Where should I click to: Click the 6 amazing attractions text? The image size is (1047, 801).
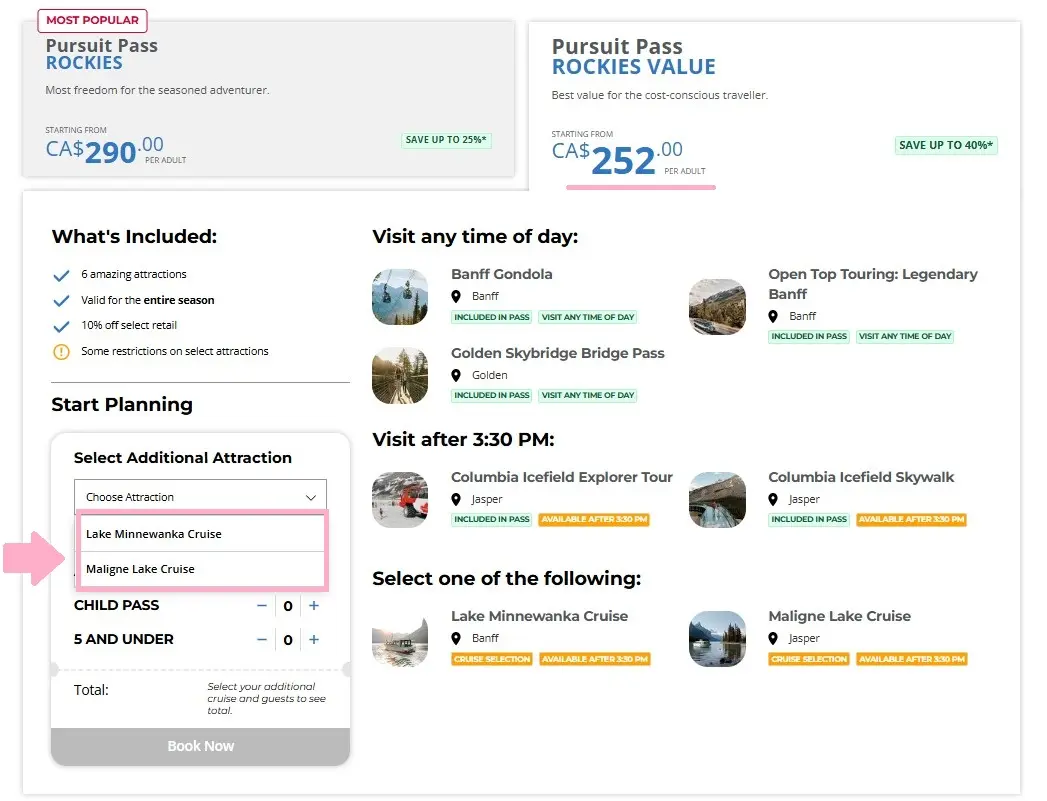pyautogui.click(x=134, y=274)
